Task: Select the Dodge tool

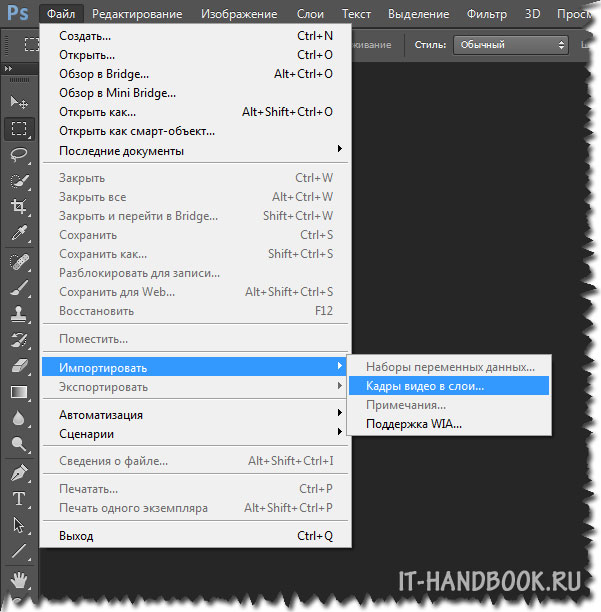Action: click(19, 444)
